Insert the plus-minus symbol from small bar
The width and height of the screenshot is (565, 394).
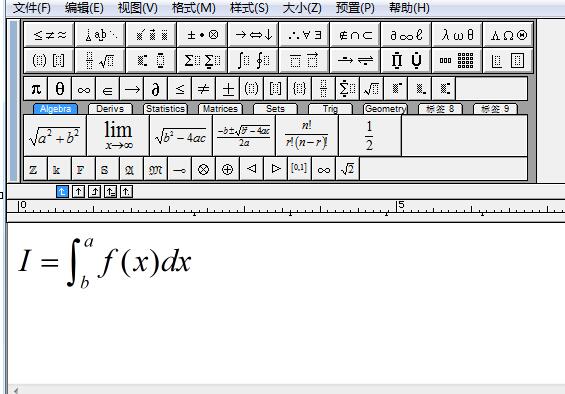(228, 88)
